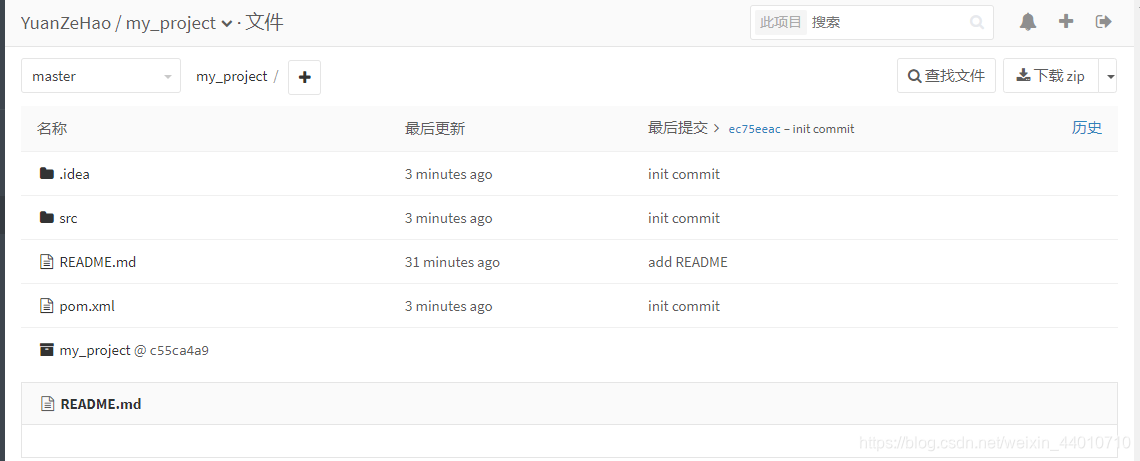The image size is (1140, 461).
Task: Expand the download zip format caret
Action: (x=1108, y=76)
